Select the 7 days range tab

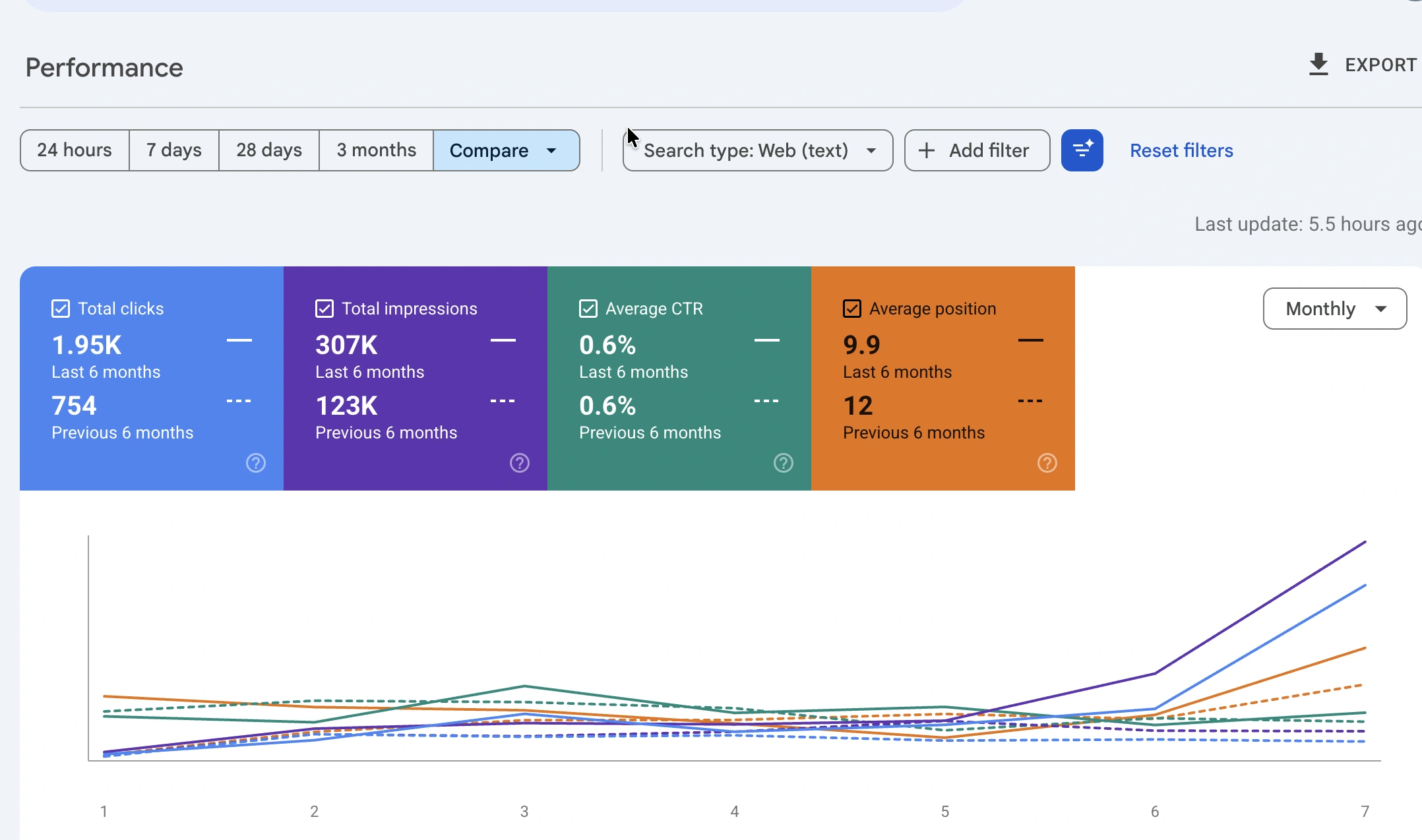174,150
